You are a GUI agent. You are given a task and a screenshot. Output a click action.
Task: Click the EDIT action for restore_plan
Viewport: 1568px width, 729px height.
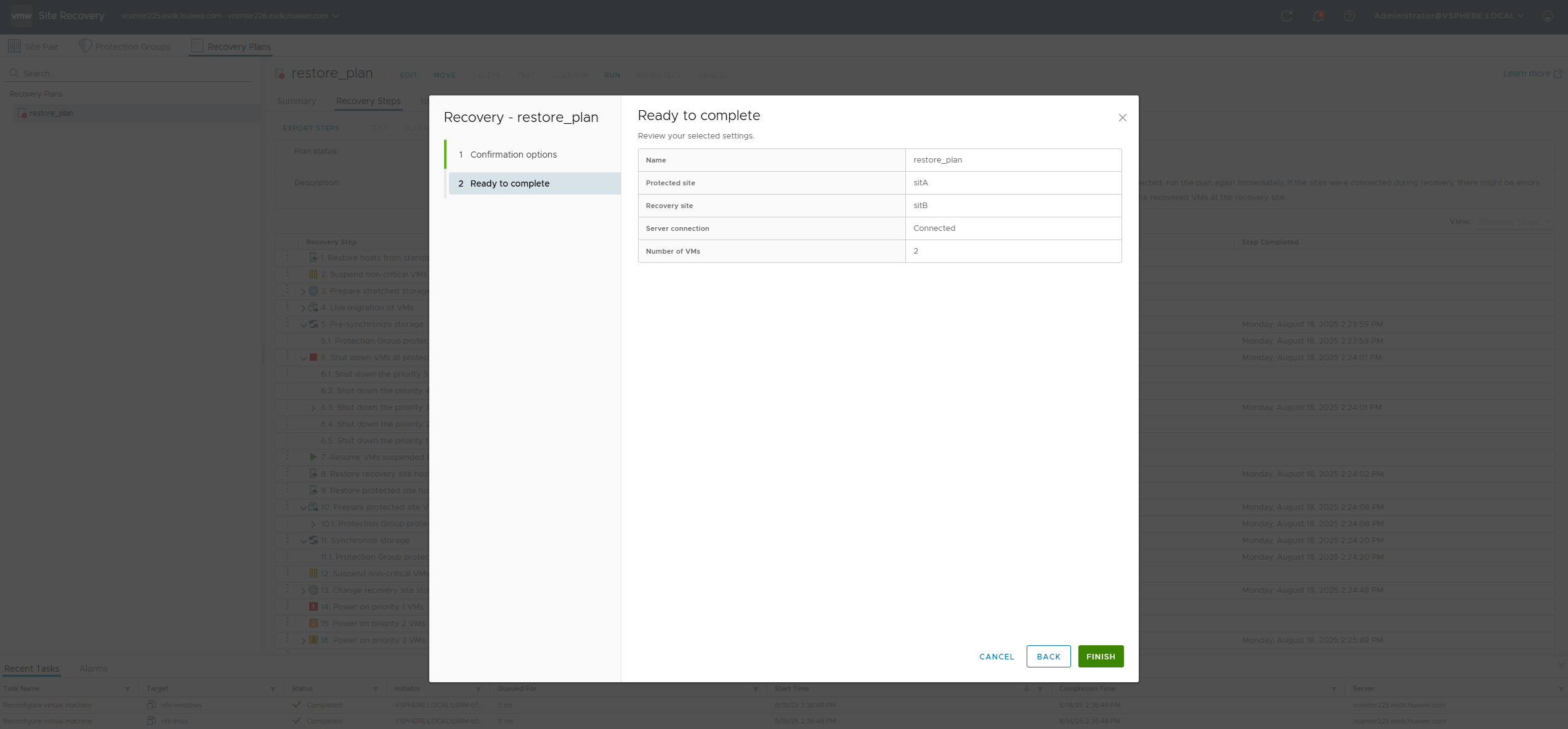408,75
